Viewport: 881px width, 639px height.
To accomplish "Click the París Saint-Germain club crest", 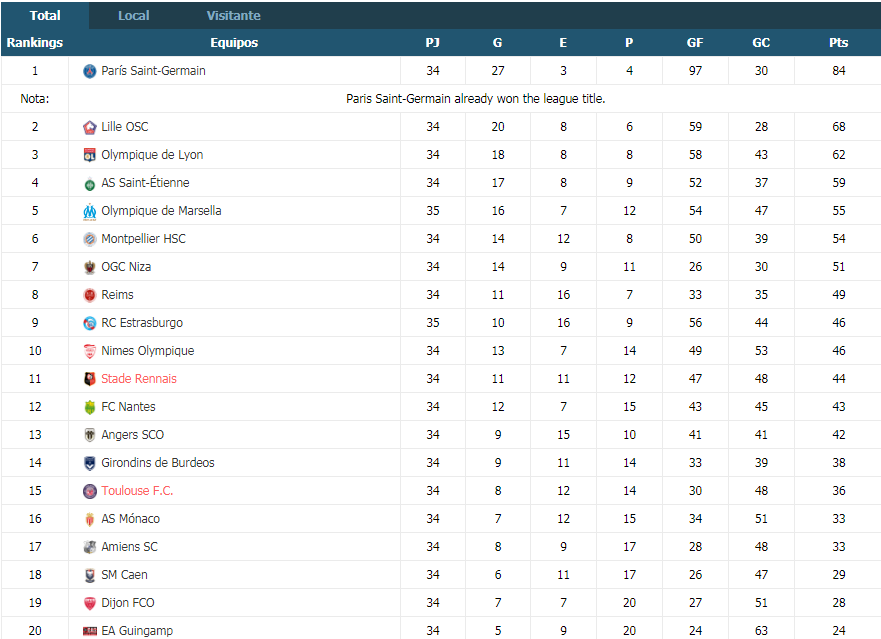I will (89, 71).
